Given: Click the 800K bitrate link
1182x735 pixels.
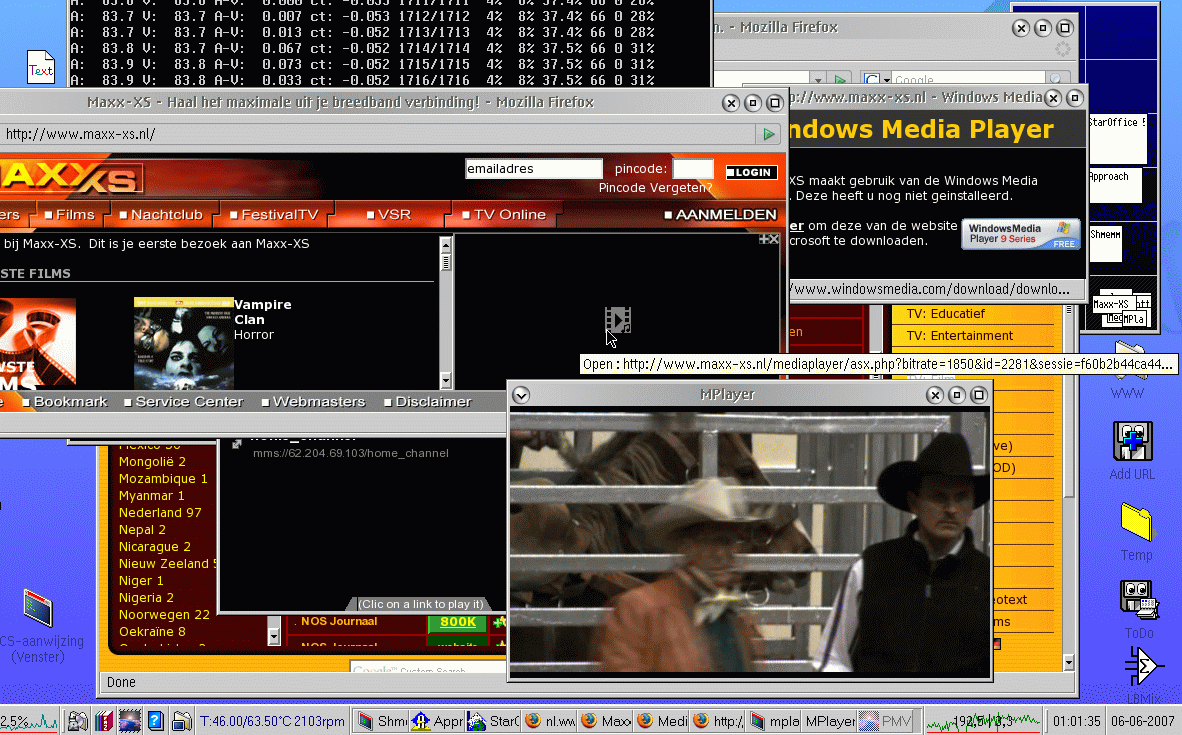Looking at the screenshot, I should (x=458, y=622).
